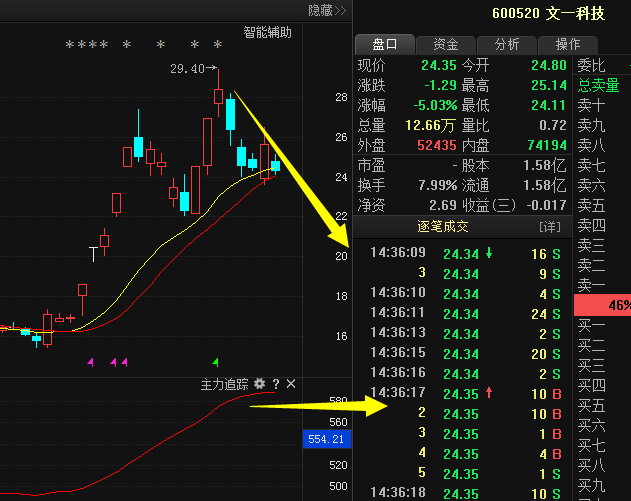Select the 逐笔成交 header
Image resolution: width=631 pixels, height=501 pixels.
tap(443, 227)
